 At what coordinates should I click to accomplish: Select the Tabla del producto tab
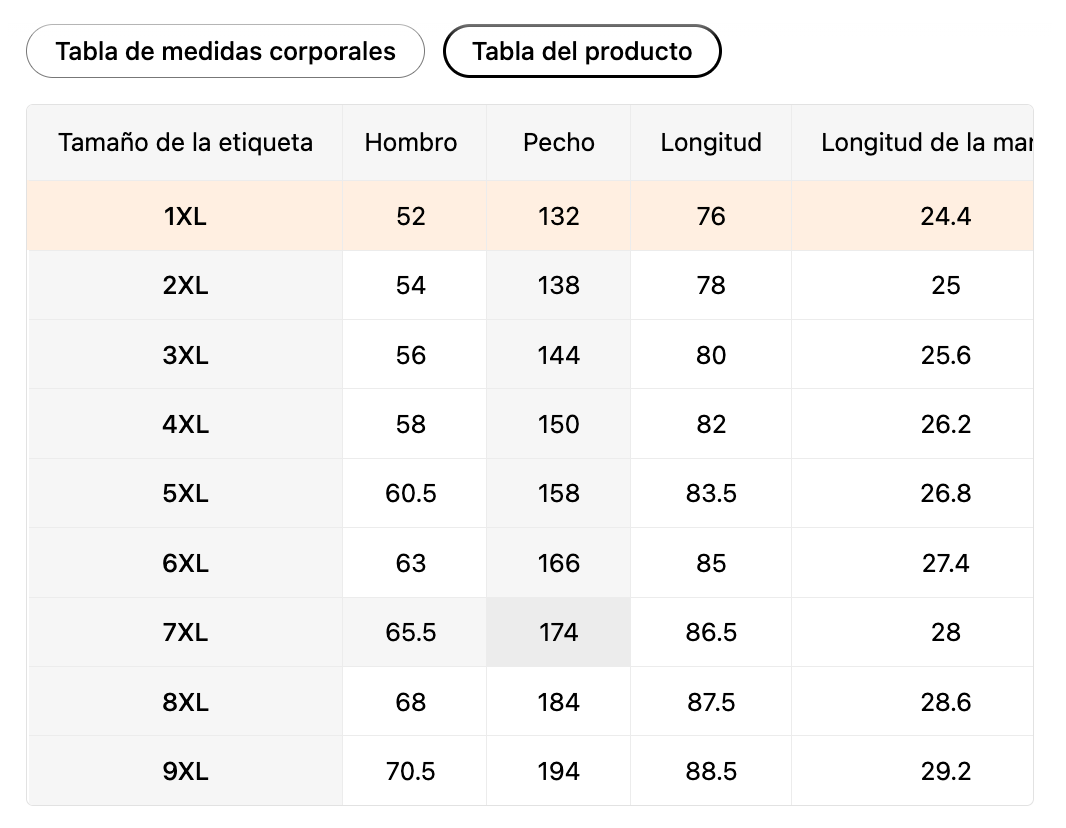pyautogui.click(x=582, y=51)
